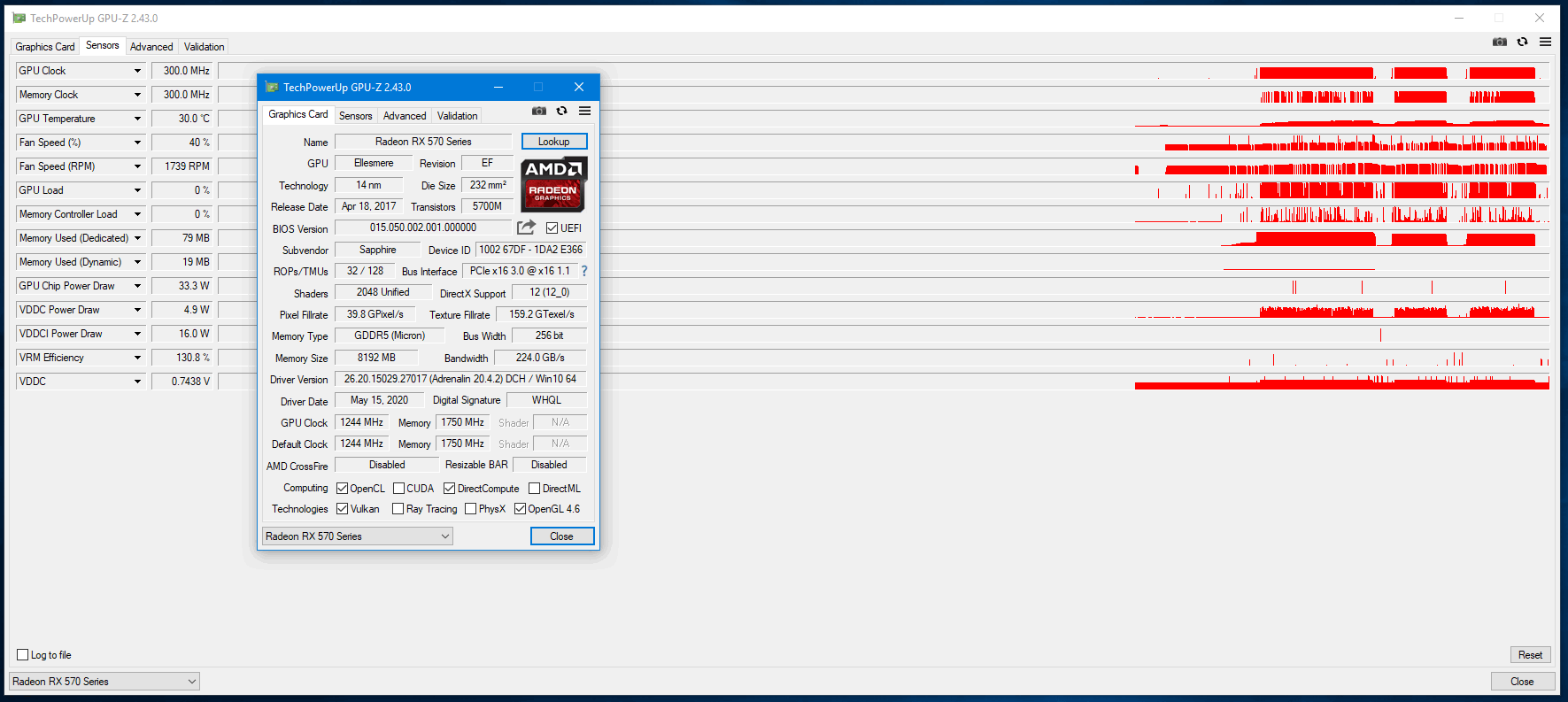
Task: Click Close button in front GPU-Z window
Action: point(561,536)
